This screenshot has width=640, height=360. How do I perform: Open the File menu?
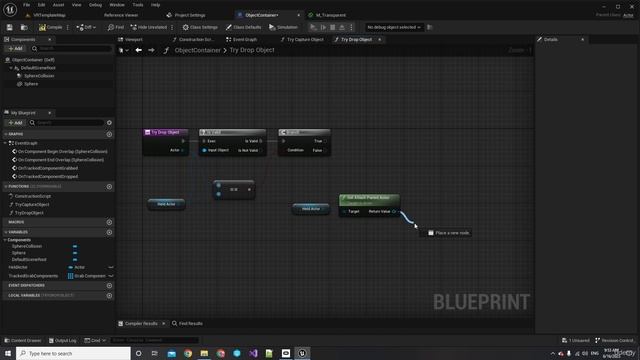[x=27, y=5]
